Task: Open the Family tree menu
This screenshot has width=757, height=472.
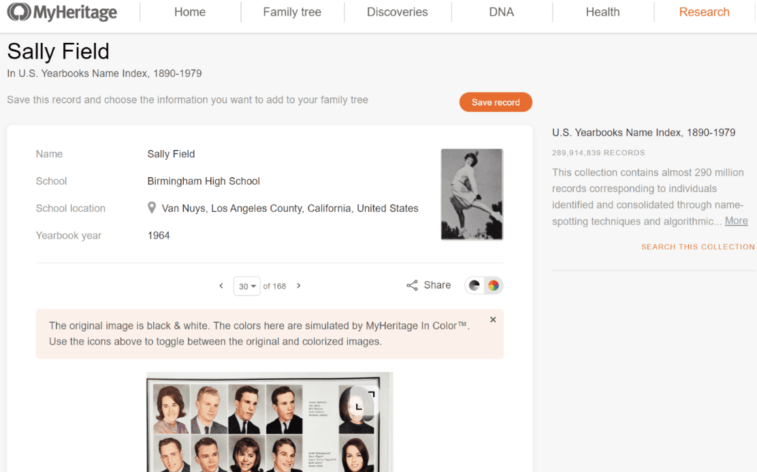Action: (293, 12)
